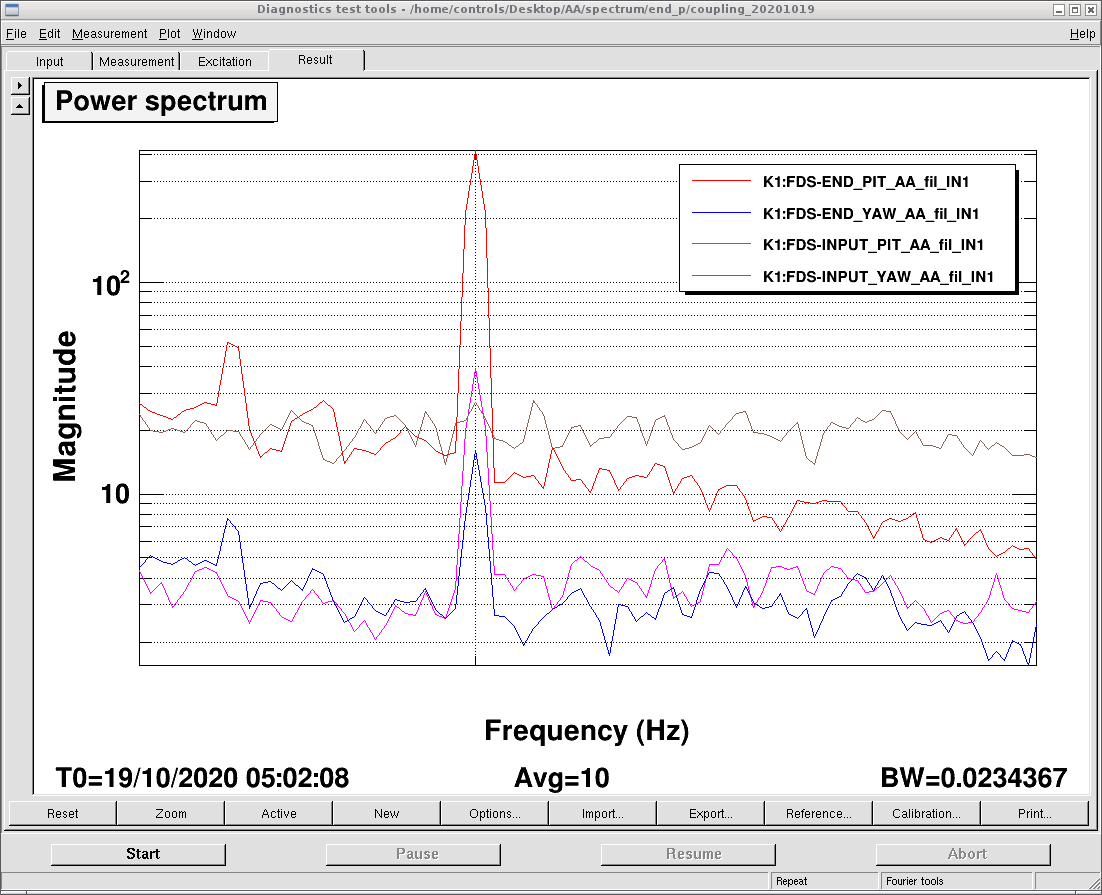Click the Import button
Screen dimensions: 1102x895
[602, 813]
